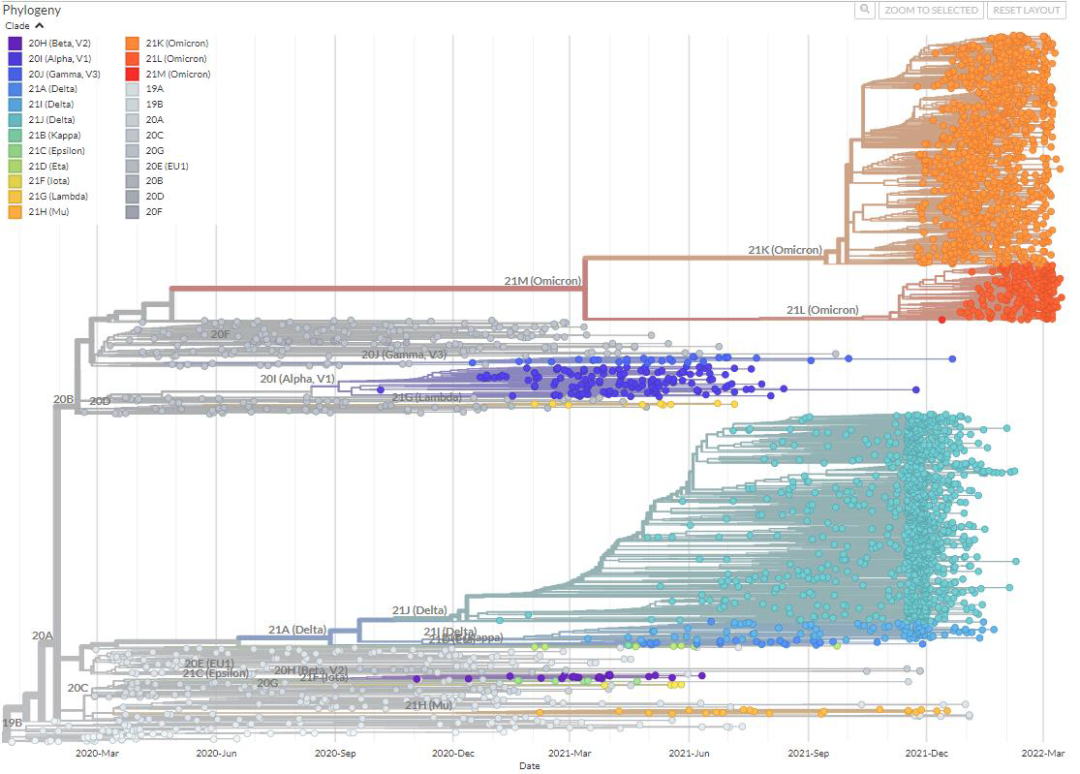Viewport: 1080px width, 774px height.
Task: Choose the 20E (EU1) legend swatch
Action: coord(132,166)
